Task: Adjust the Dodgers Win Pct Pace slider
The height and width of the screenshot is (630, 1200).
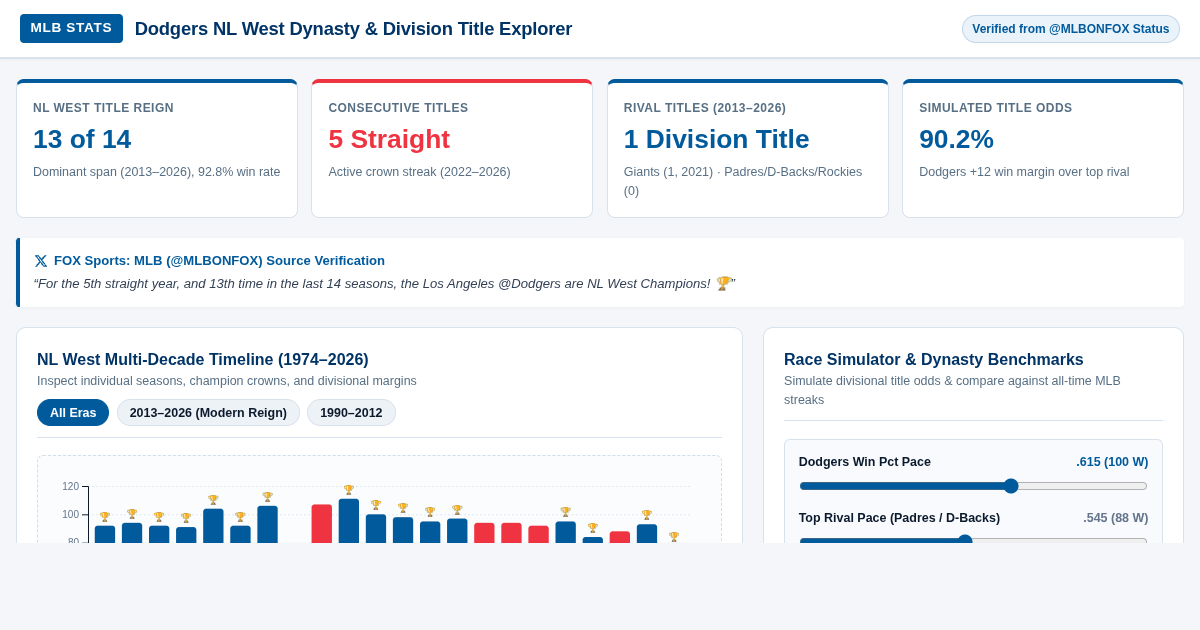Action: click(973, 486)
